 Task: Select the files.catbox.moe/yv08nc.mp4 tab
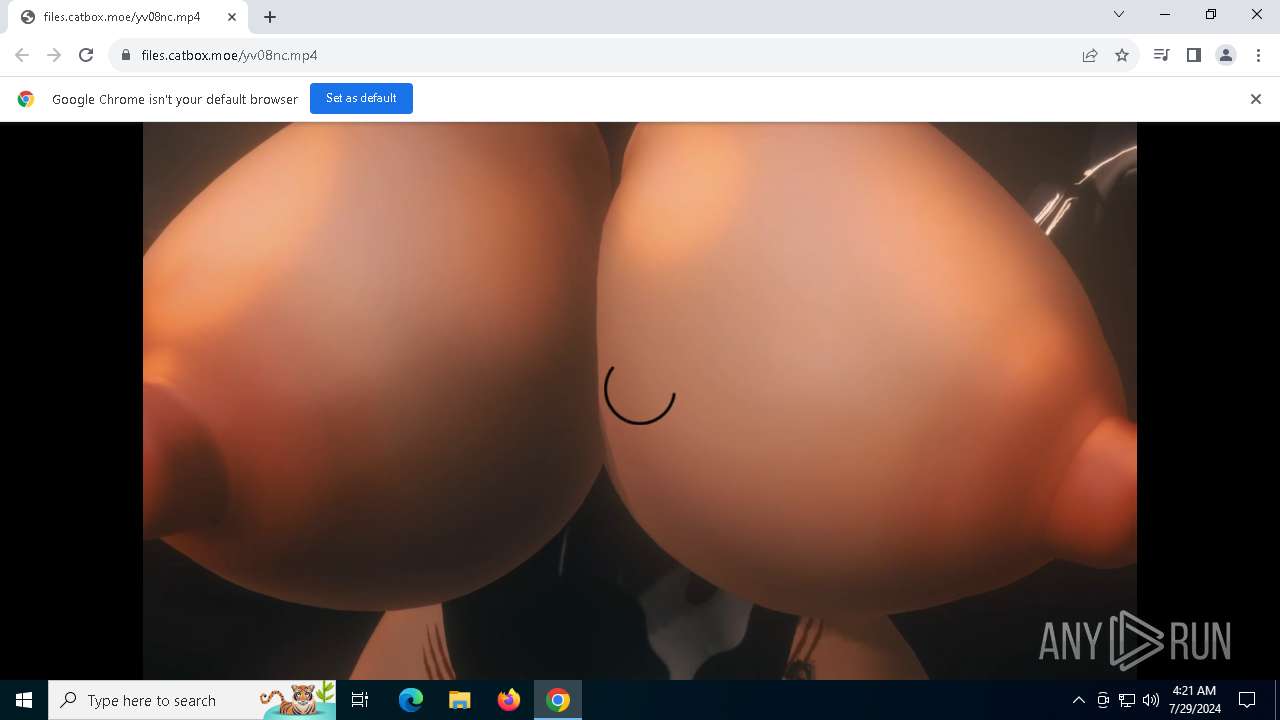pyautogui.click(x=128, y=17)
